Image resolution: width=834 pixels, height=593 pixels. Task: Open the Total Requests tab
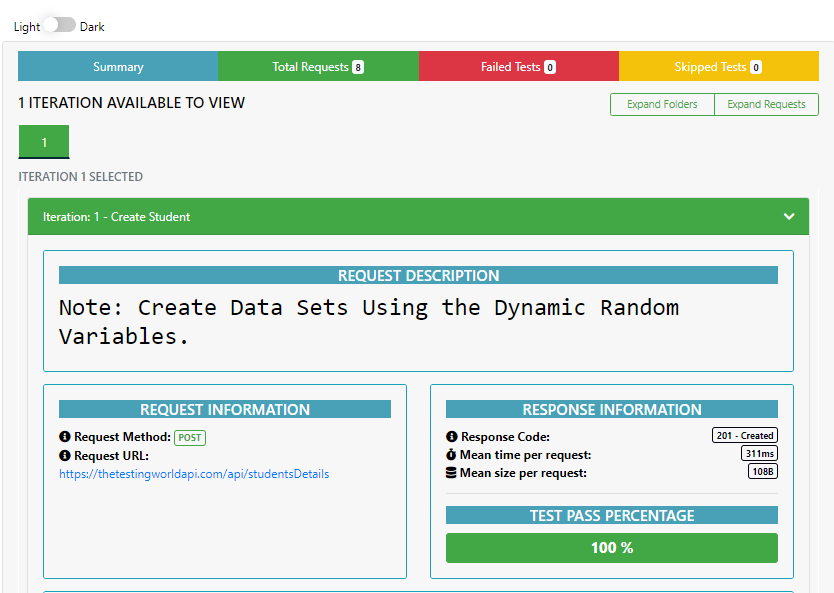coord(318,66)
